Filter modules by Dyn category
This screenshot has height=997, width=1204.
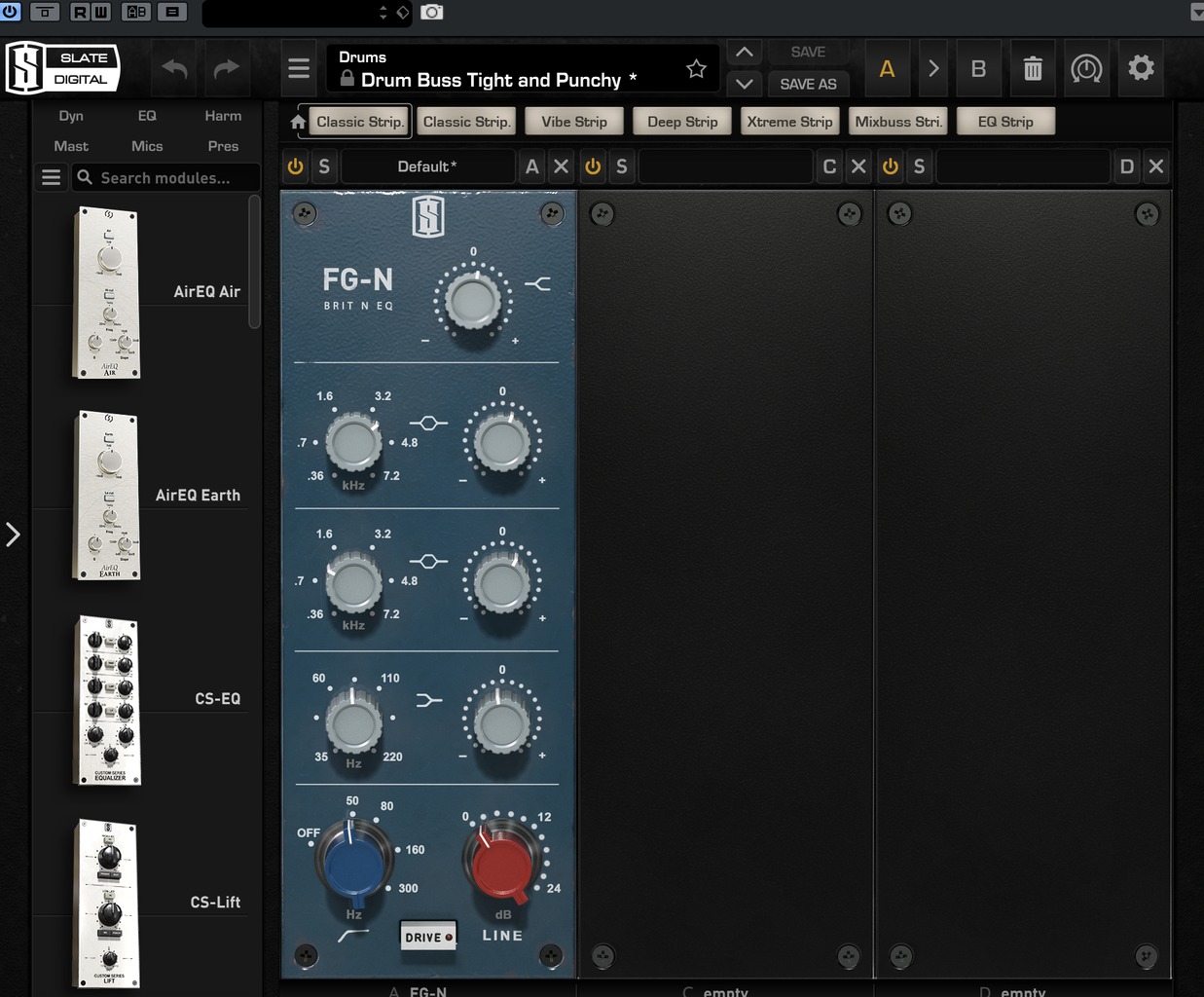pos(71,116)
